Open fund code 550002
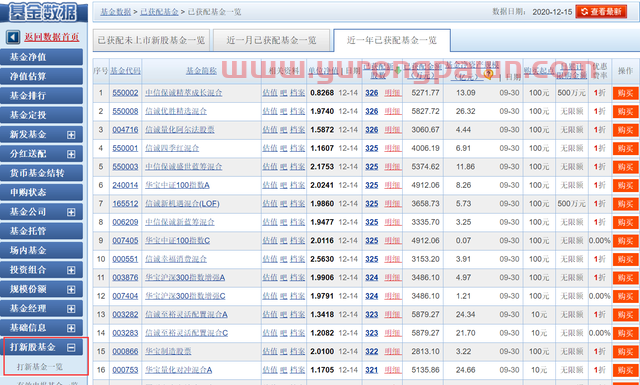Image resolution: width=640 pixels, height=385 pixels. pos(125,93)
